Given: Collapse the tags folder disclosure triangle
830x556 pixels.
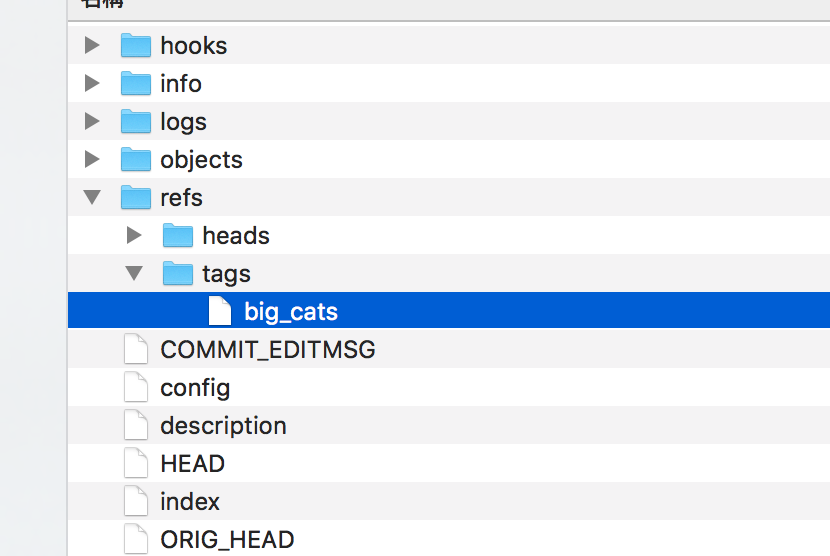Looking at the screenshot, I should 135,274.
